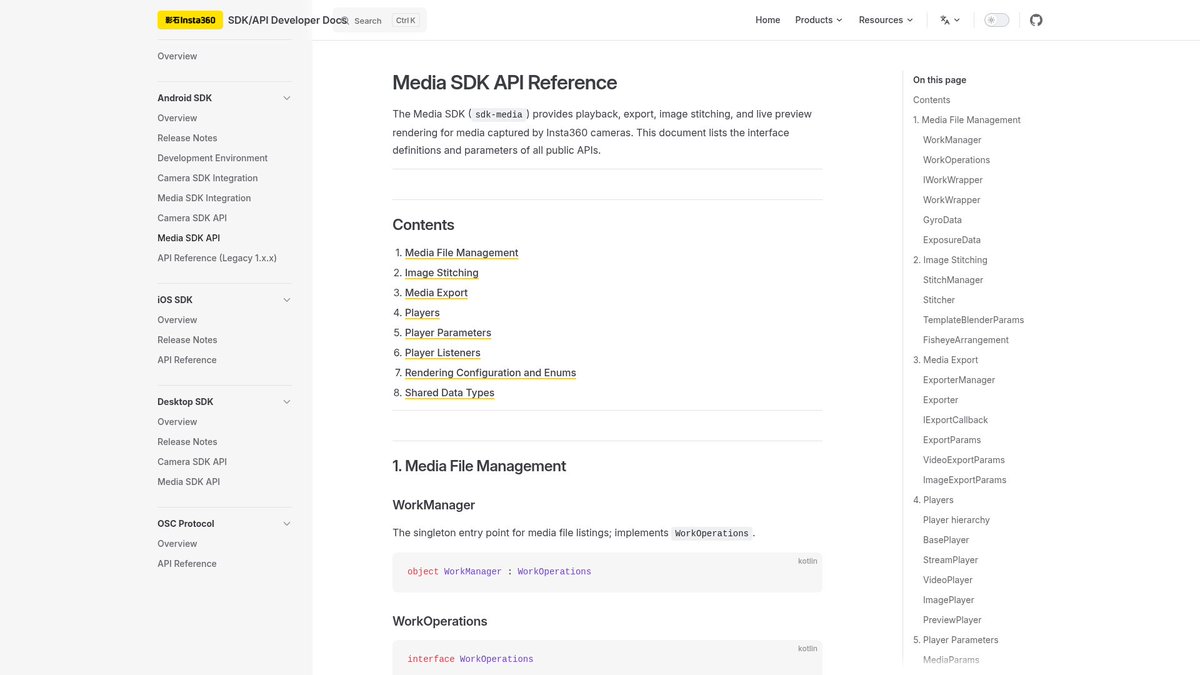
Task: Collapse the OSC Protocol sidebar section
Action: (x=286, y=524)
